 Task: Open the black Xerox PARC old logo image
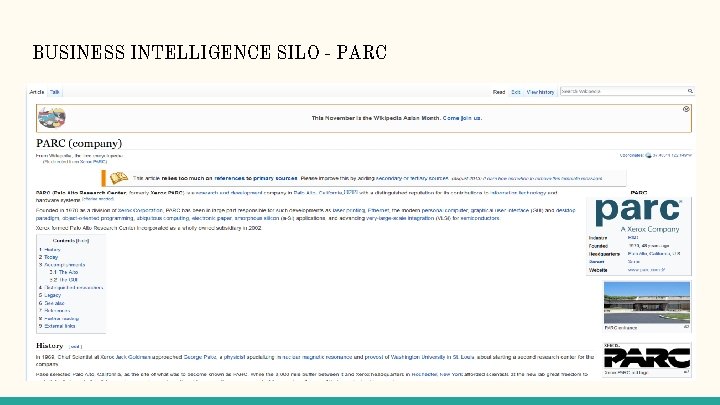pyautogui.click(x=647, y=356)
